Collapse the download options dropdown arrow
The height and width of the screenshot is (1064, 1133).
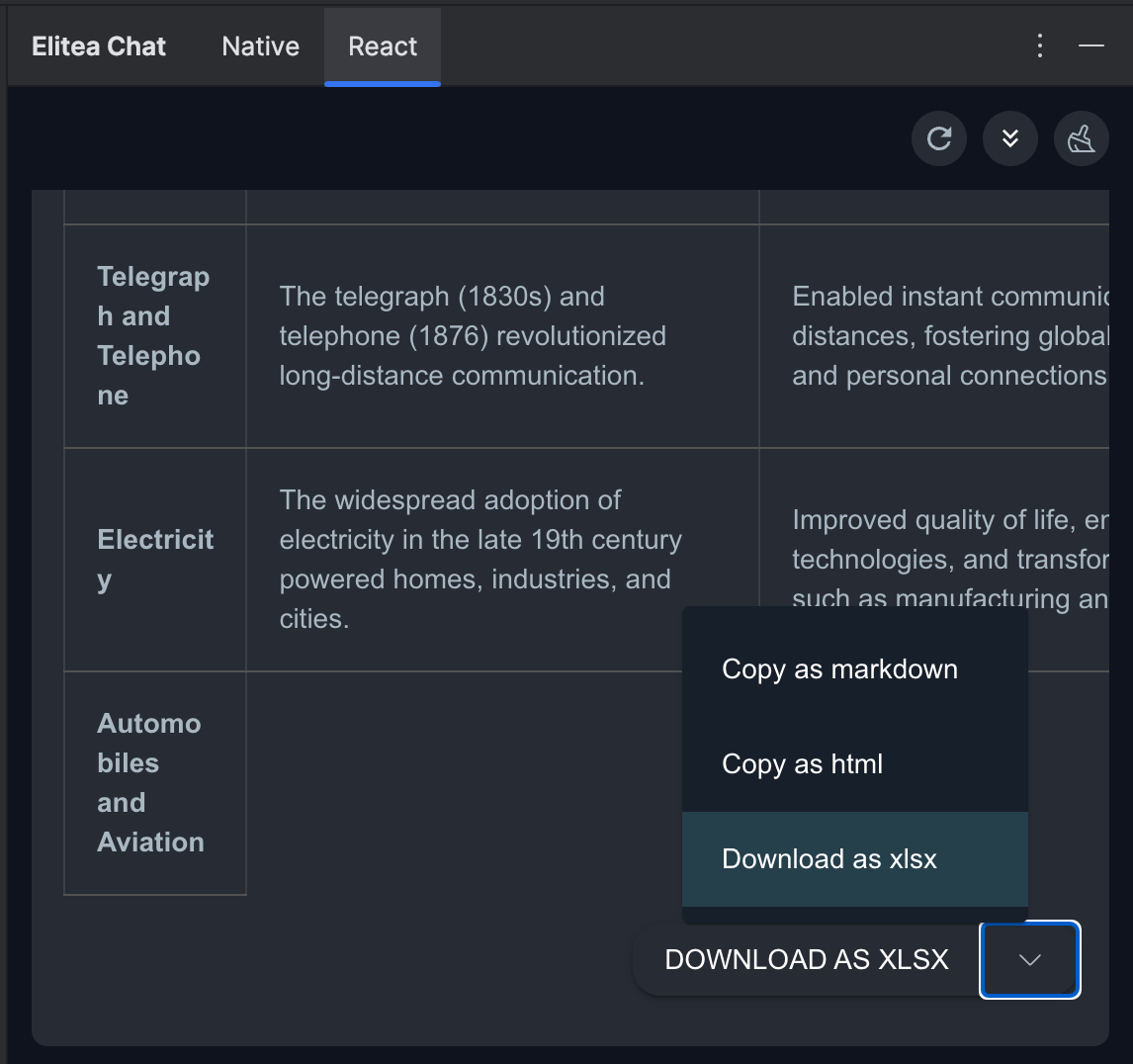point(1029,959)
